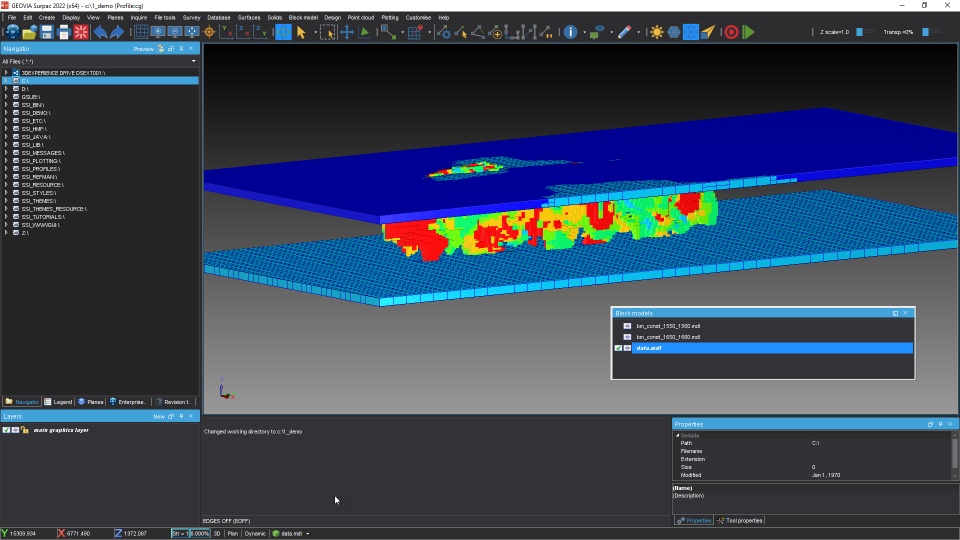Switch to the Planes tab
Screen dimensions: 960x540
tap(91, 402)
